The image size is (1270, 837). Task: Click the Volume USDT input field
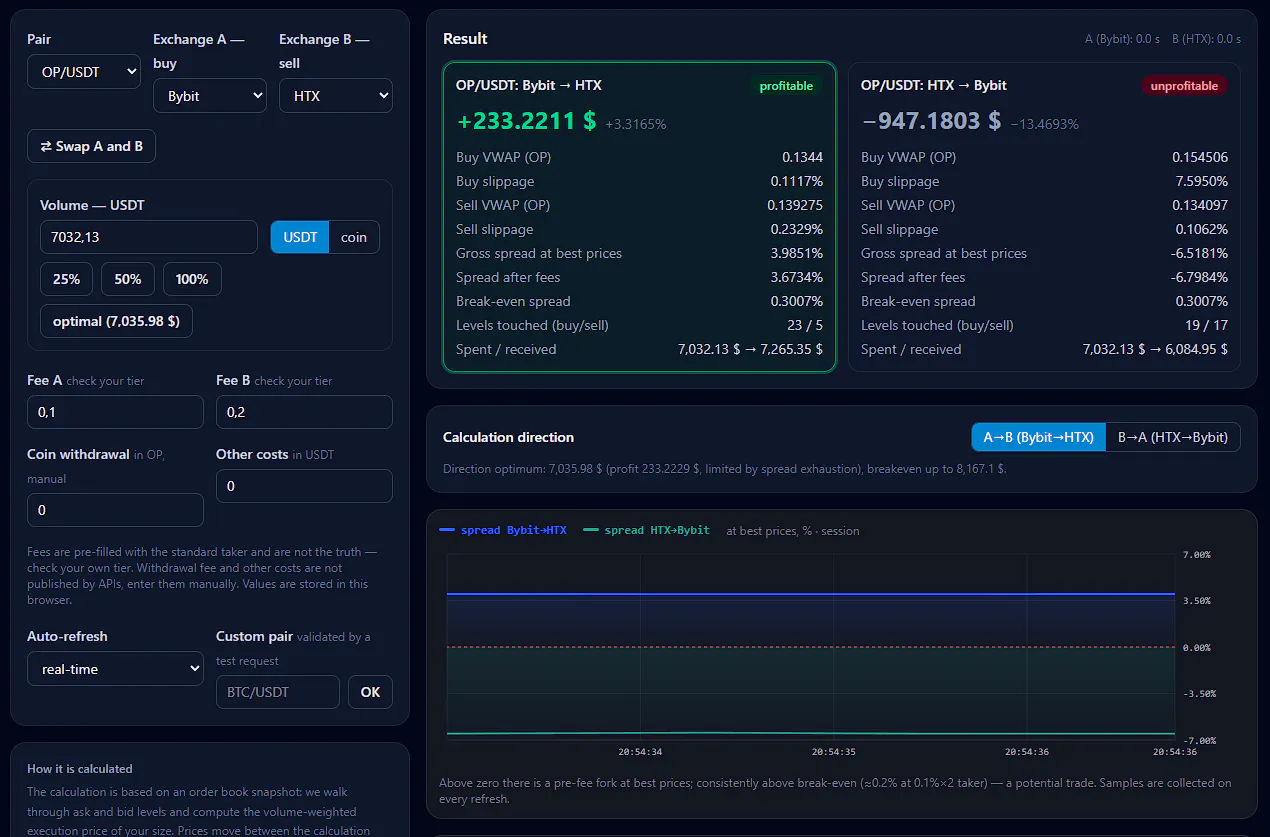(x=149, y=237)
